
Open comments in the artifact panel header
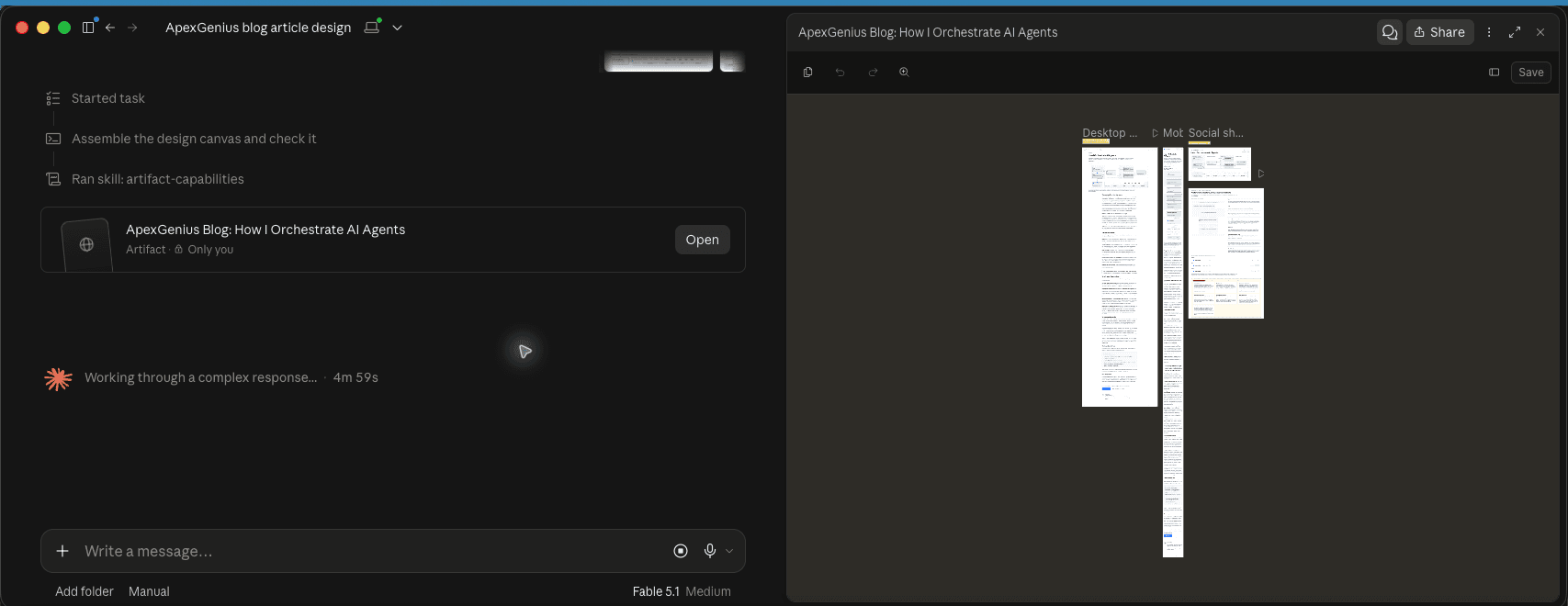(x=1390, y=32)
